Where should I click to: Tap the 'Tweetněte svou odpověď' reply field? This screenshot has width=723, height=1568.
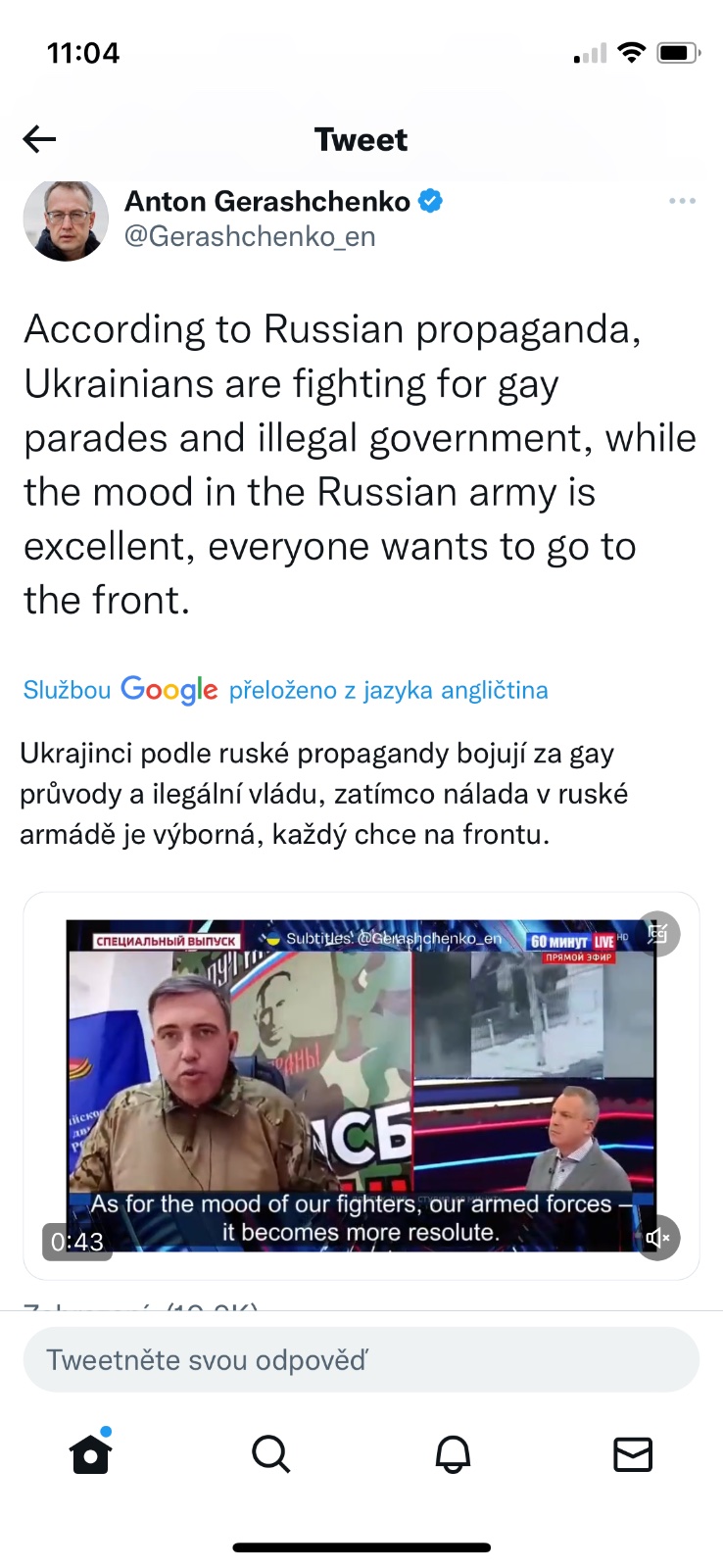point(361,1359)
